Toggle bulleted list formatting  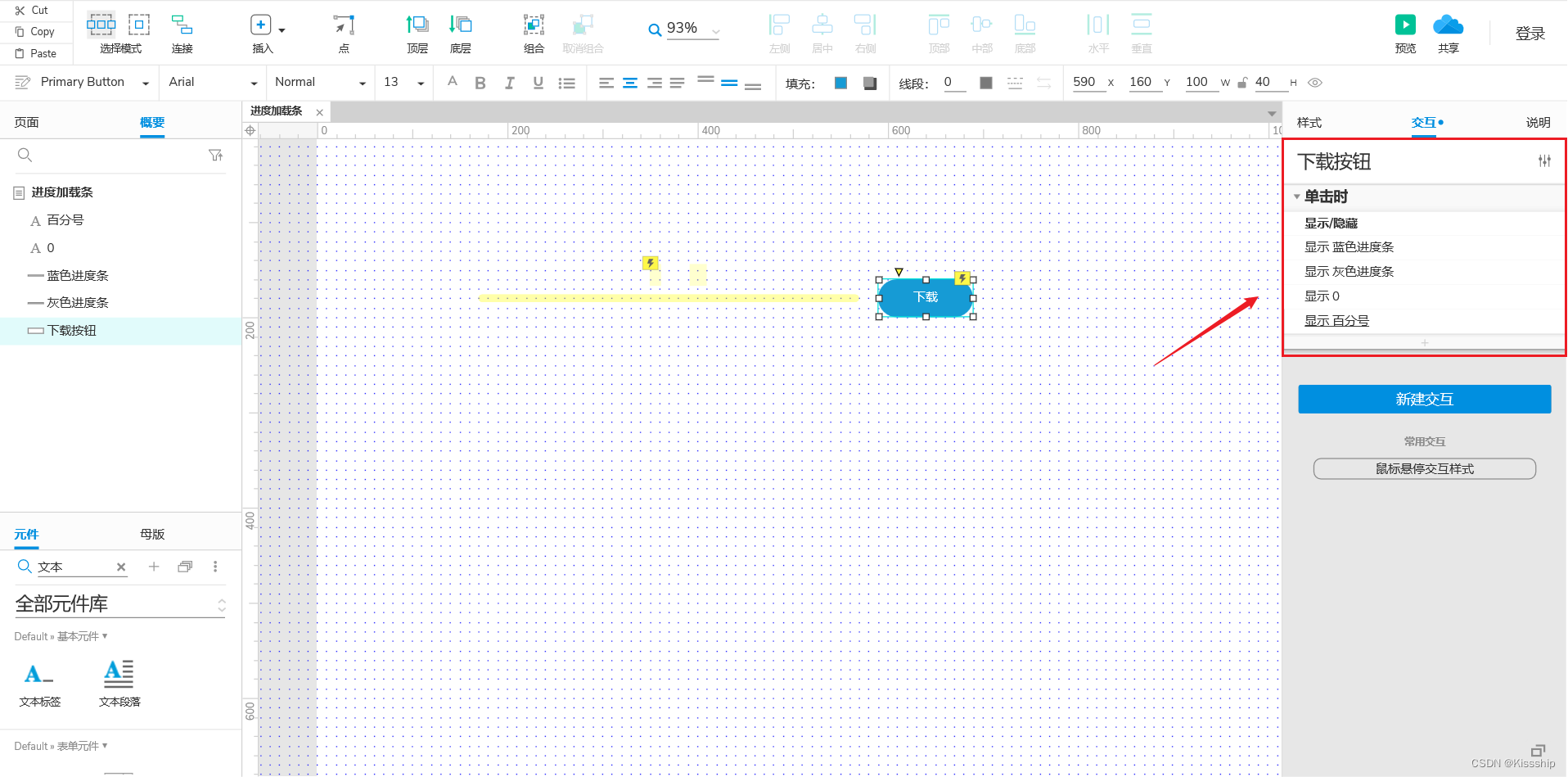coord(566,83)
